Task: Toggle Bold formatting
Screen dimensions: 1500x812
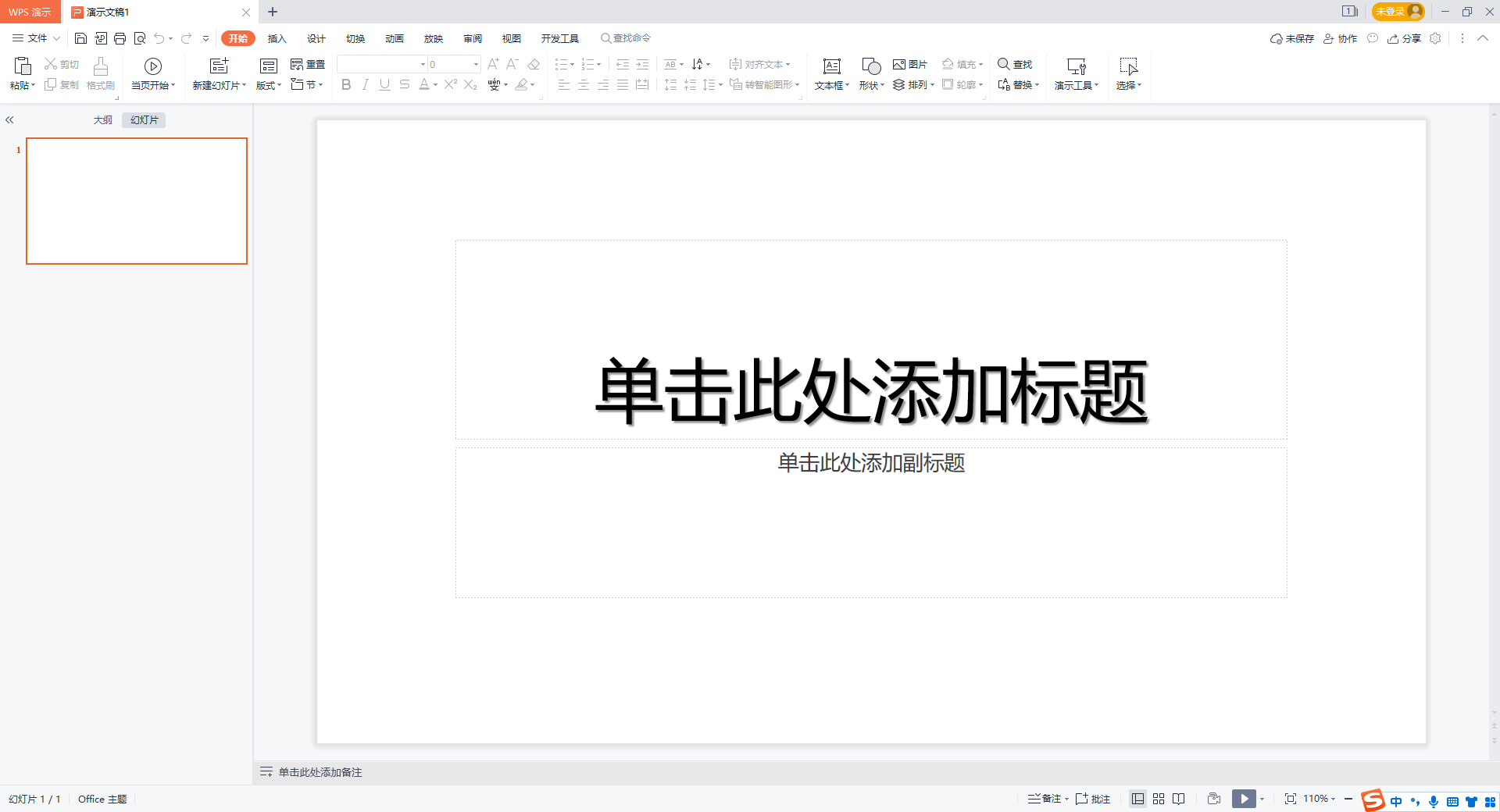Action: click(346, 84)
